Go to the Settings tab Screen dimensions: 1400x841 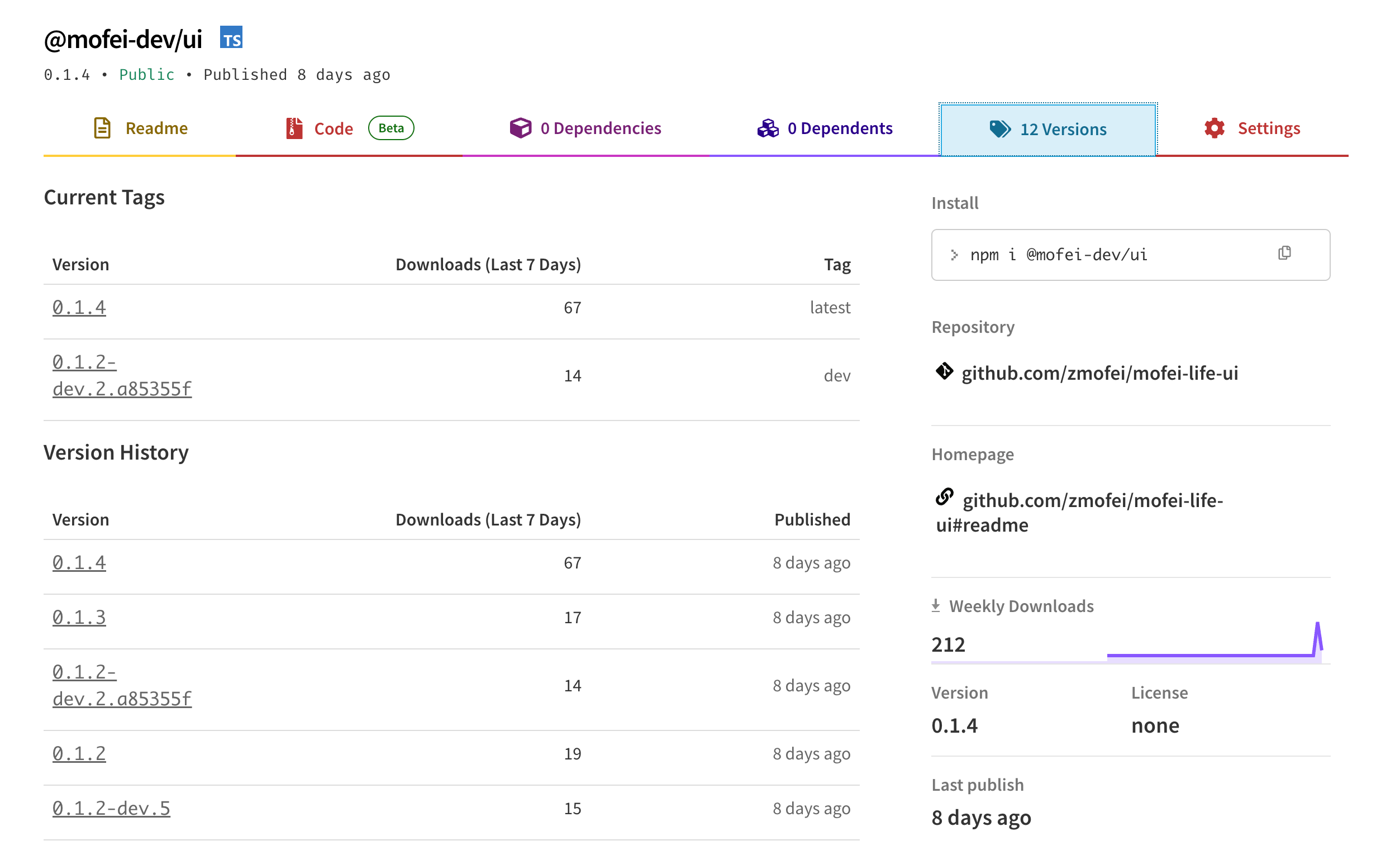pos(1252,128)
